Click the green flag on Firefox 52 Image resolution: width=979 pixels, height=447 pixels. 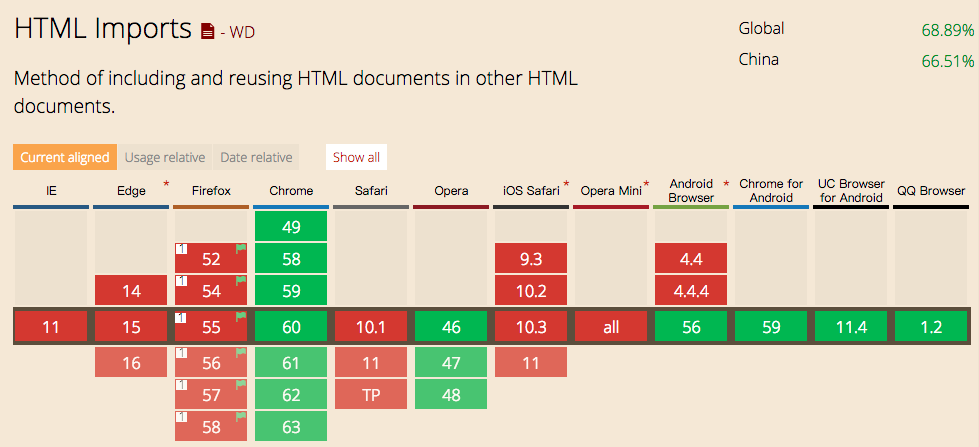[x=241, y=248]
